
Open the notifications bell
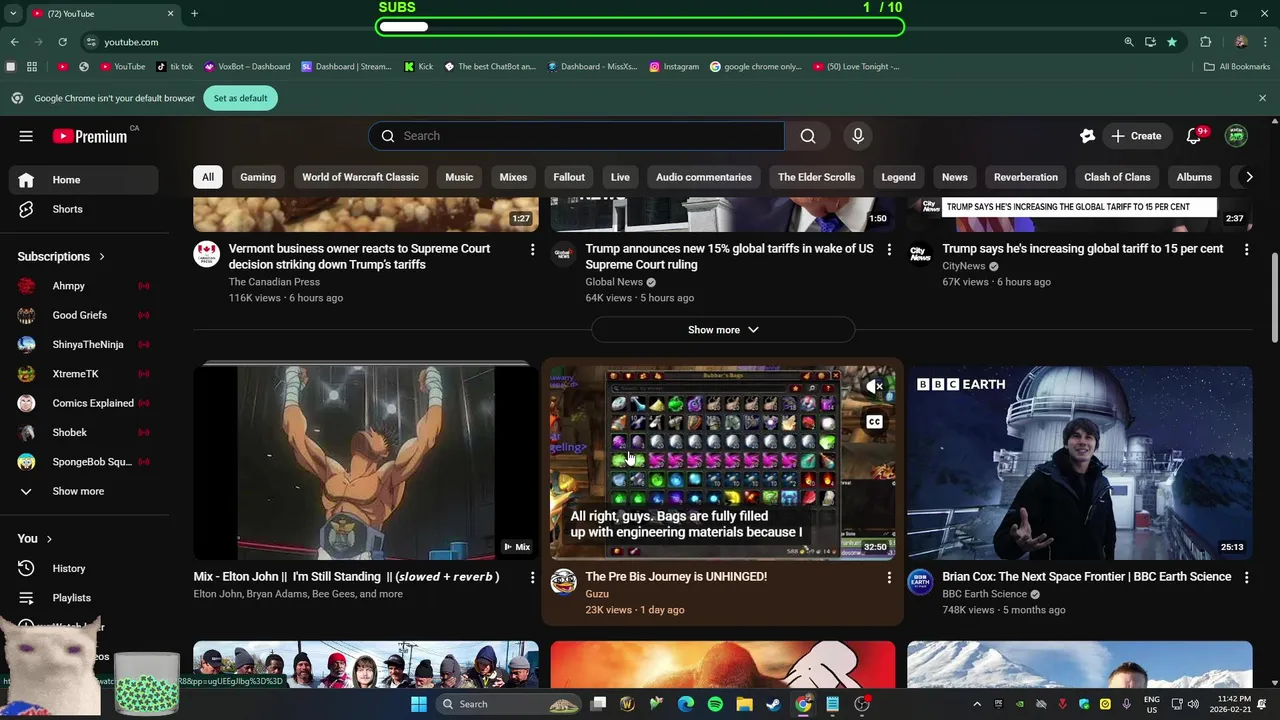pyautogui.click(x=1194, y=136)
